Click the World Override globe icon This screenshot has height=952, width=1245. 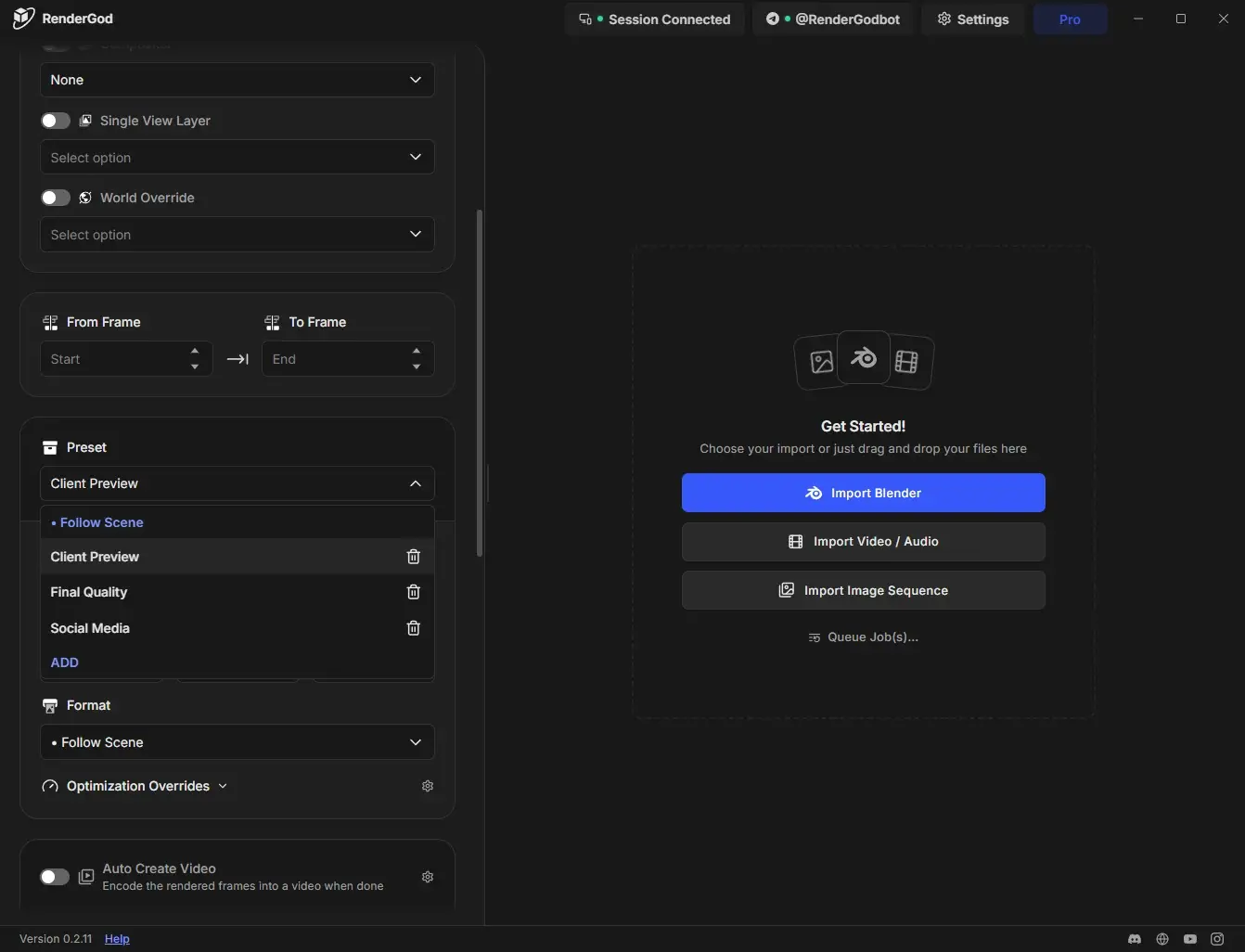(x=85, y=198)
